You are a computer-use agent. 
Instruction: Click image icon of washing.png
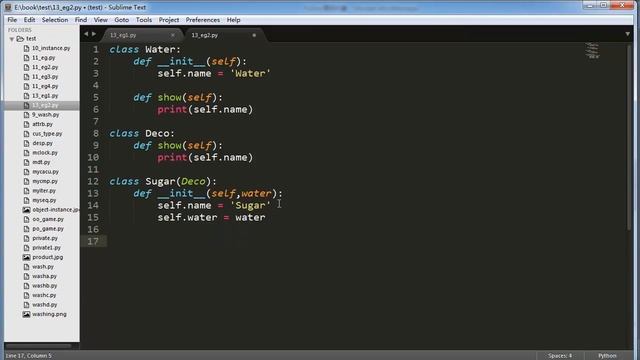click(27, 314)
